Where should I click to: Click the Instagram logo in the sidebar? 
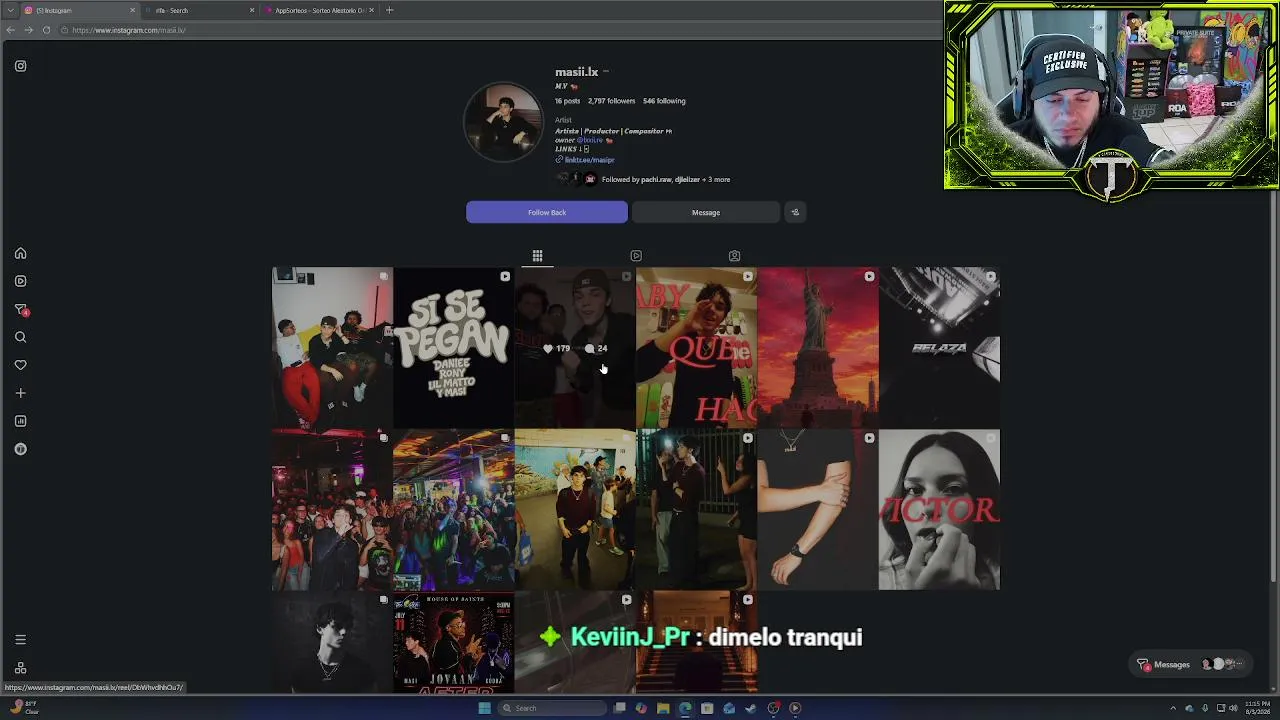click(20, 66)
